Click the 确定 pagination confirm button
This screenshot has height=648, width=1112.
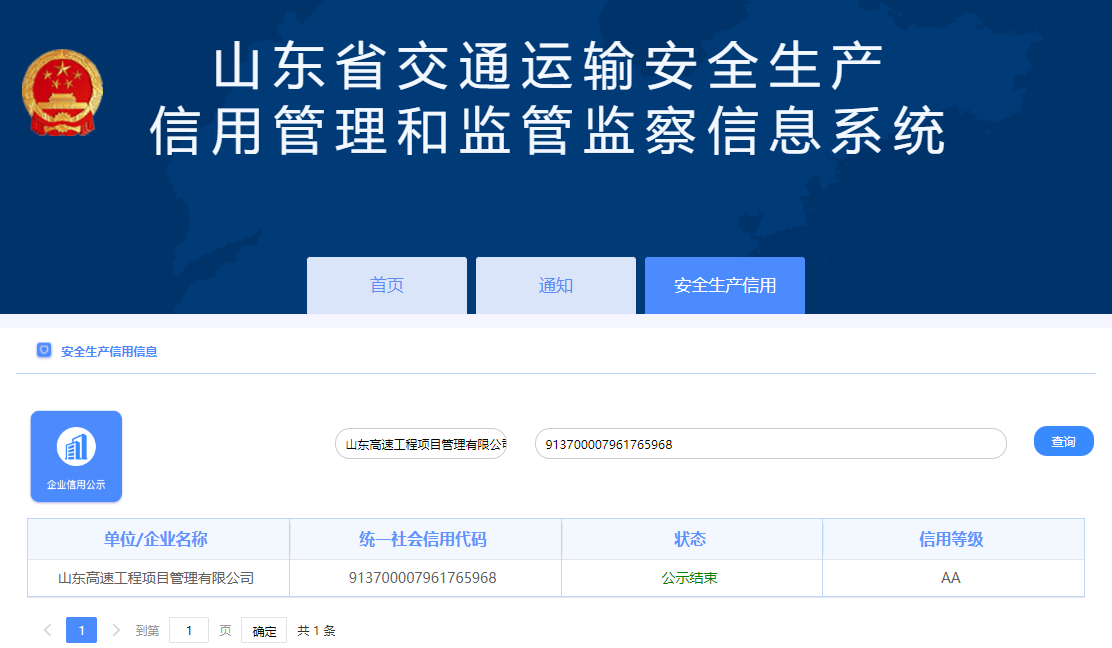pyautogui.click(x=264, y=631)
